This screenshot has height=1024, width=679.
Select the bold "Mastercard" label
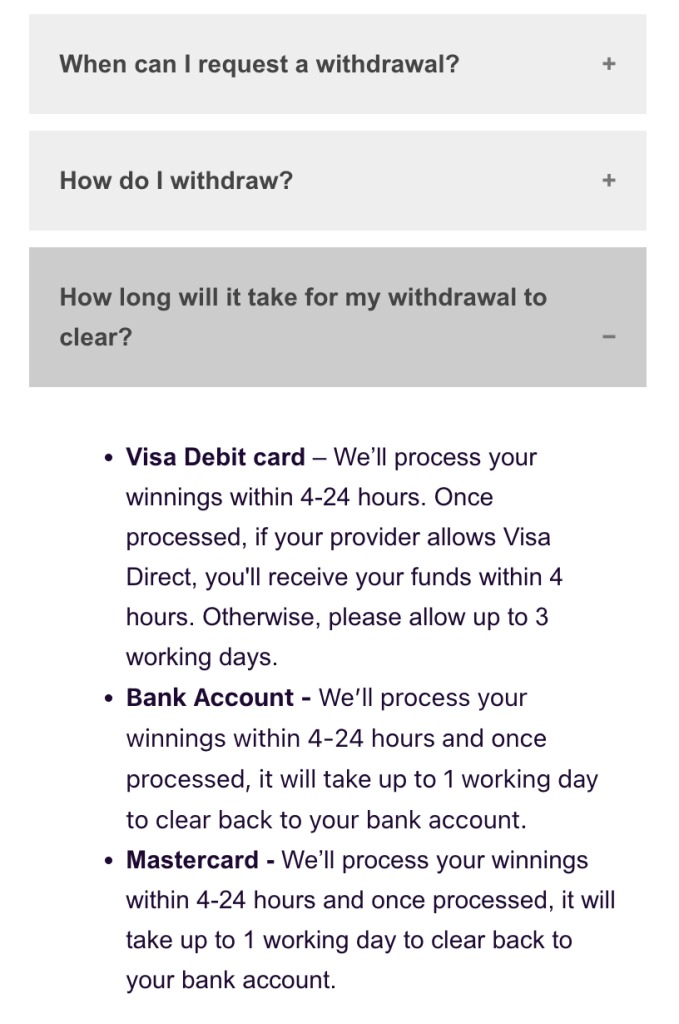(x=200, y=860)
